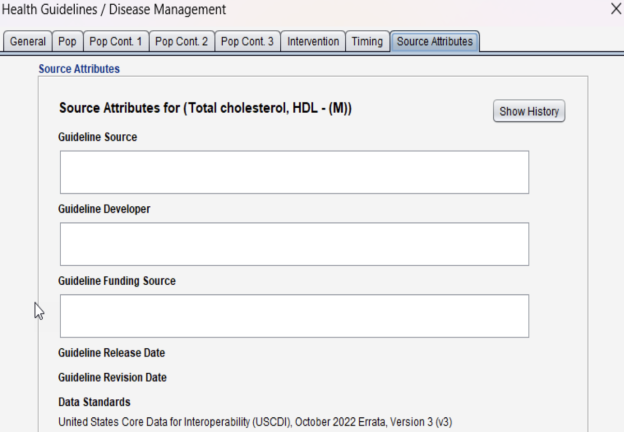The width and height of the screenshot is (624, 432).
Task: Select the Pop Cont. 1 tab
Action: tap(115, 42)
